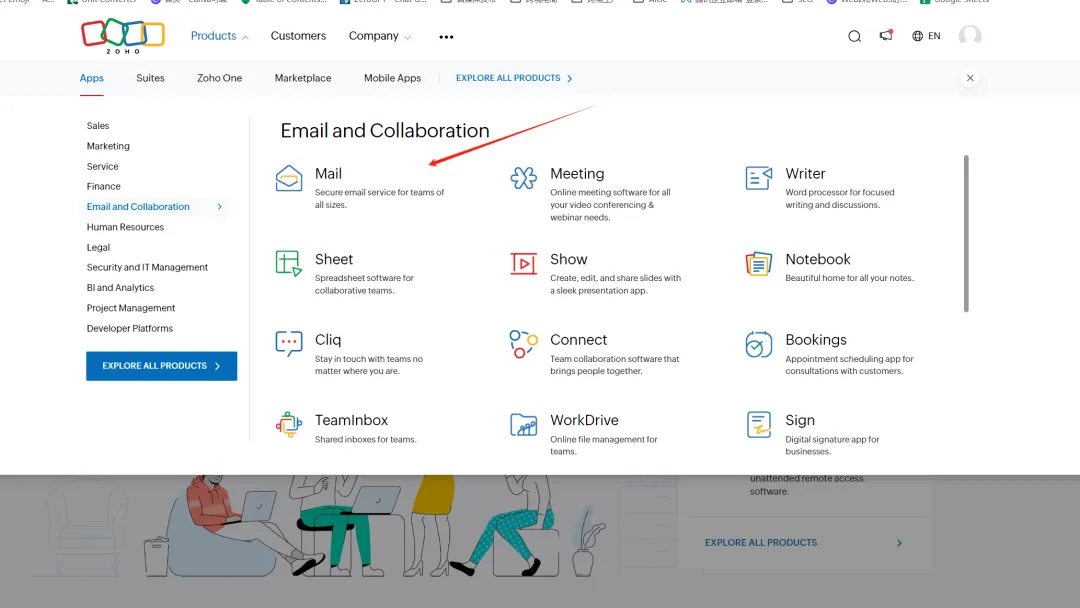Click the Zoho Connect icon
The image size is (1080, 608).
point(524,344)
